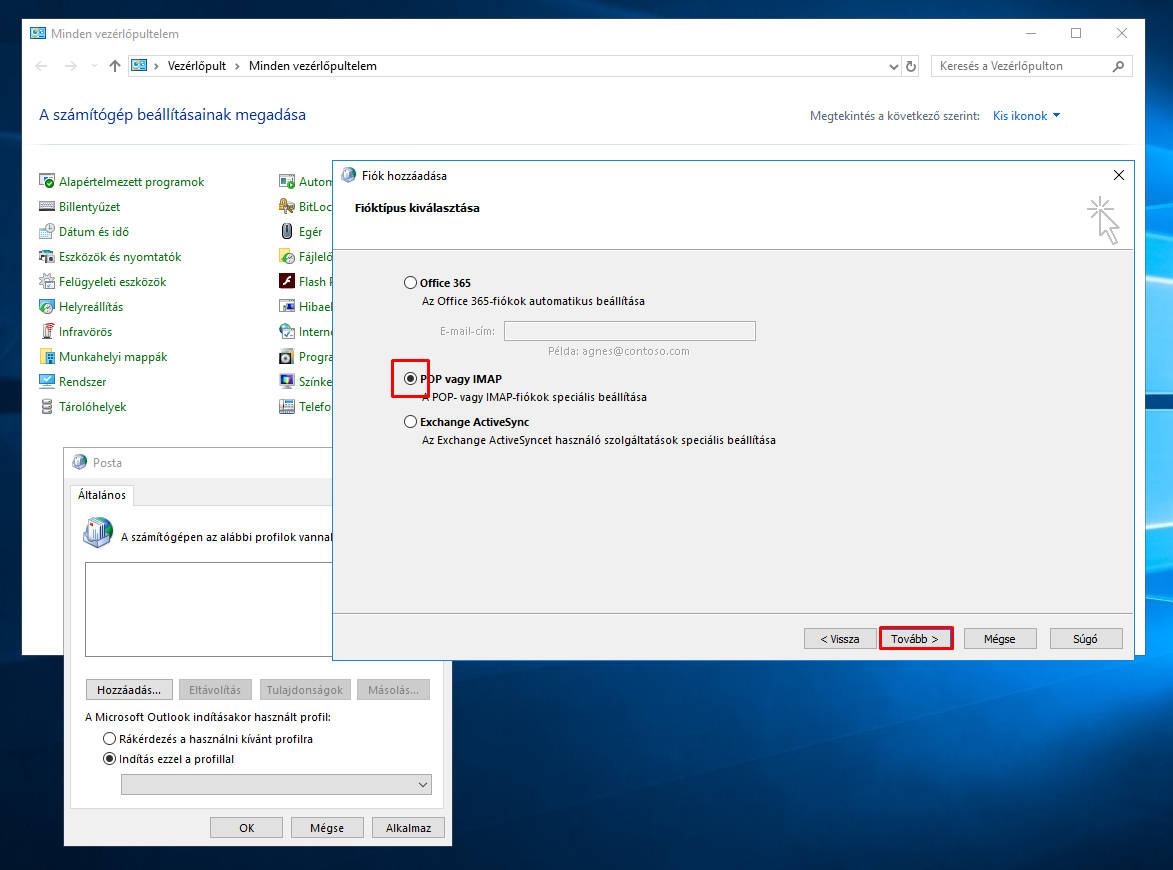Expand the chevron after Vezérlőpult breadcrumb

[x=237, y=66]
